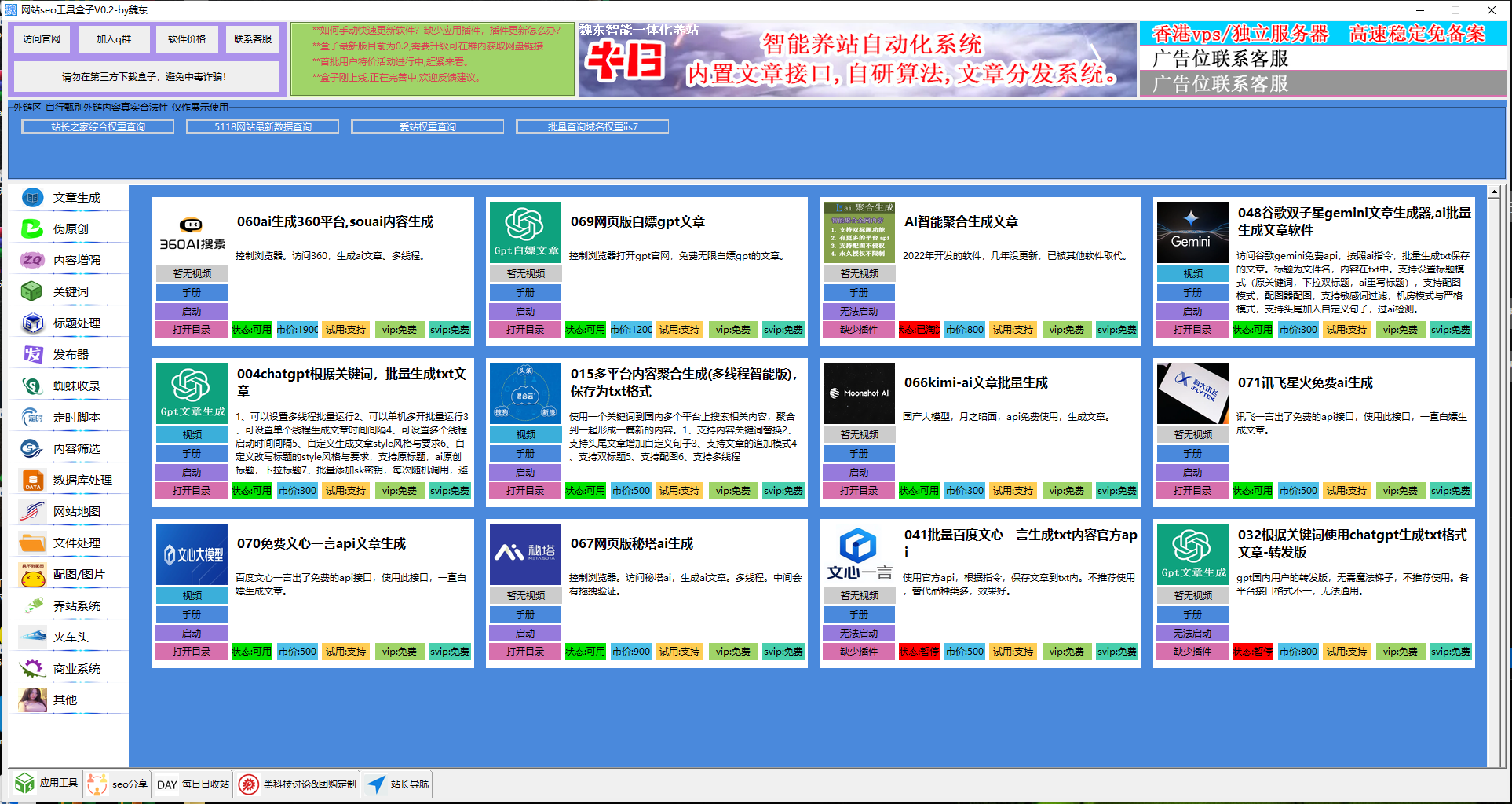Click the 香港vps/独立服务器 ad banner
The height and width of the screenshot is (804, 1512).
[1323, 34]
